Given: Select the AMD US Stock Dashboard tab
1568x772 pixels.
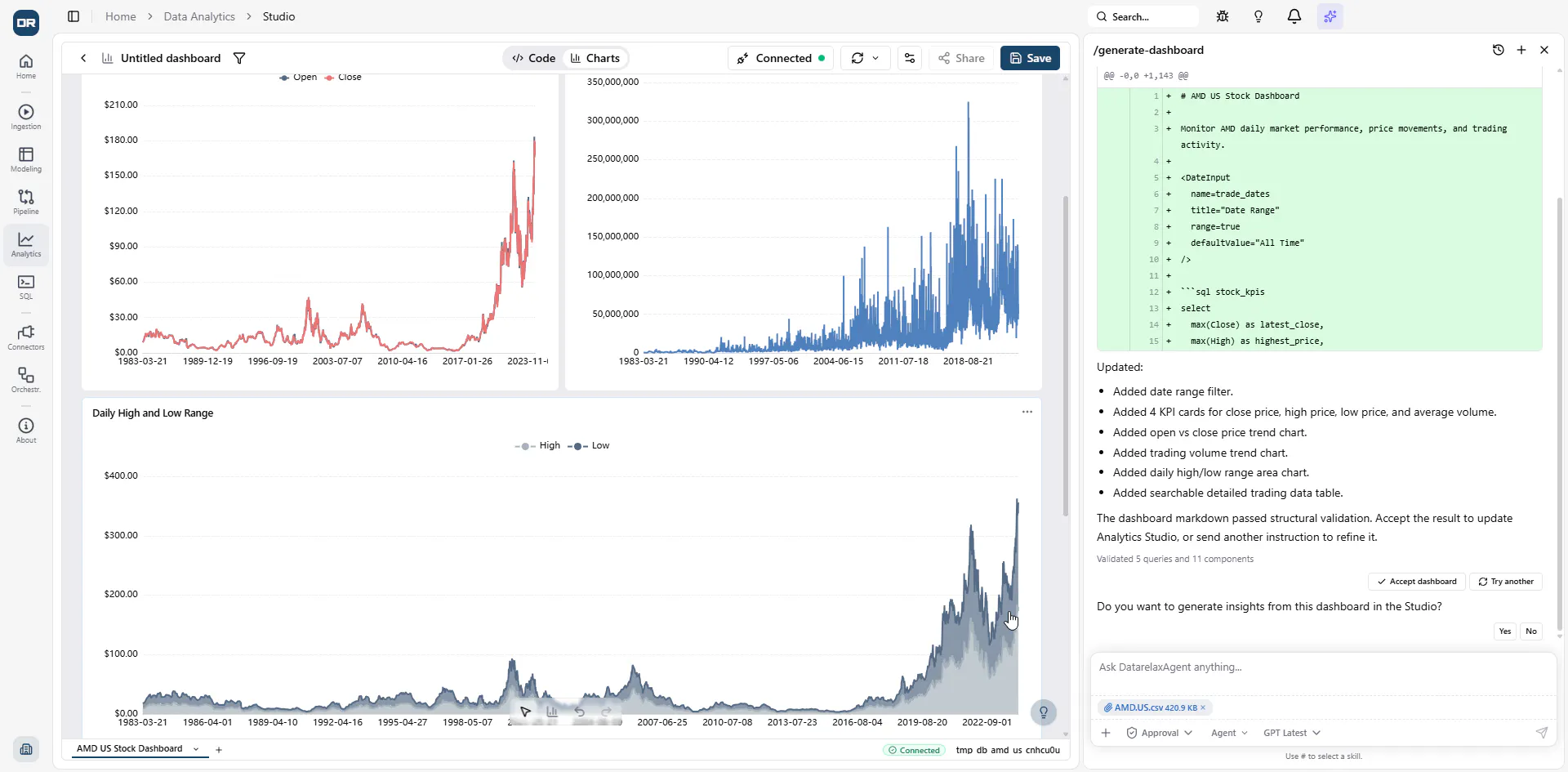Looking at the screenshot, I should tap(130, 748).
